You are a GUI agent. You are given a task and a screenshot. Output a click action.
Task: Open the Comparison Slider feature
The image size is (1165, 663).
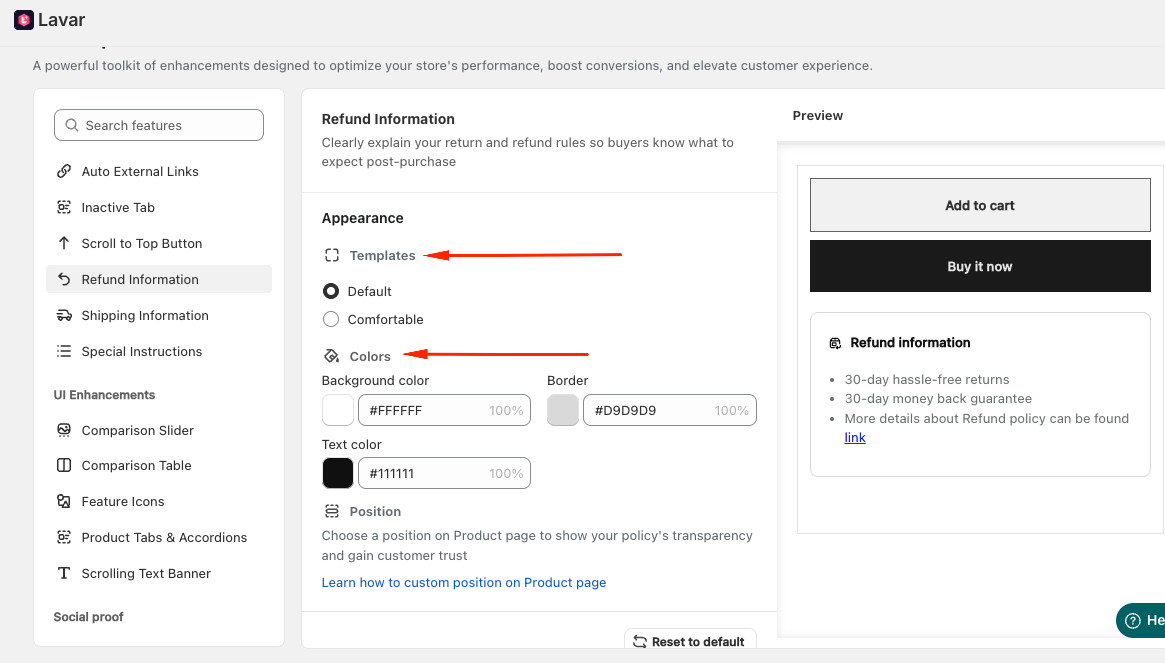point(159,430)
